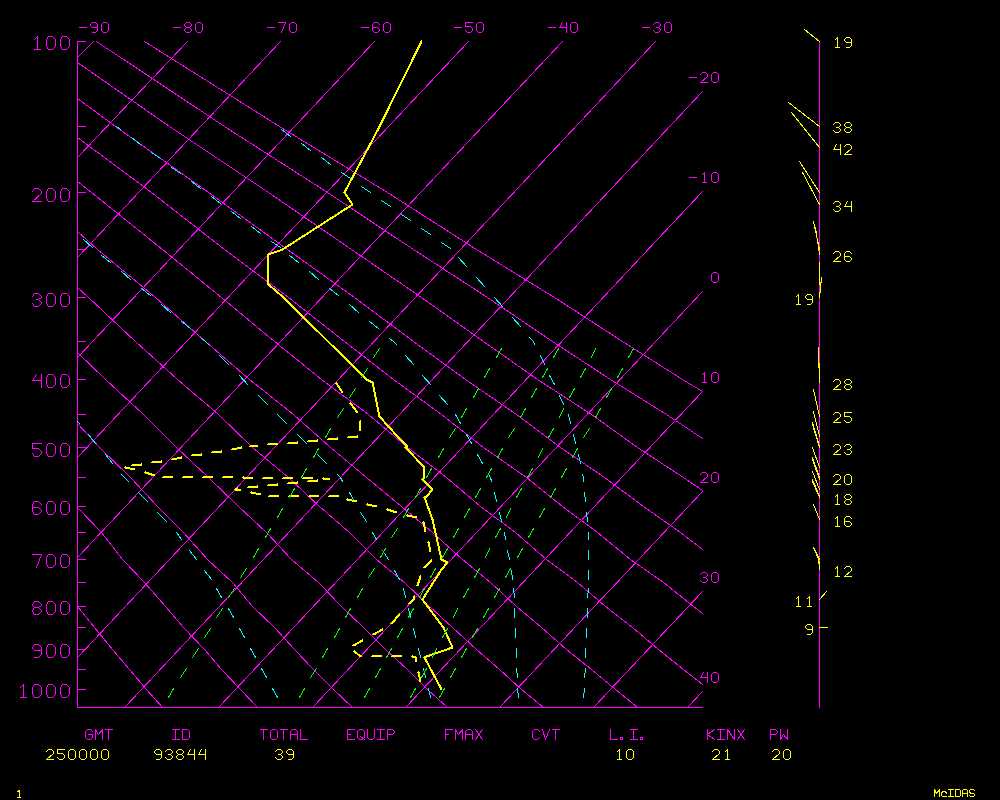Click the station ID value 93844
Image resolution: width=1000 pixels, height=800 pixels.
(x=181, y=755)
